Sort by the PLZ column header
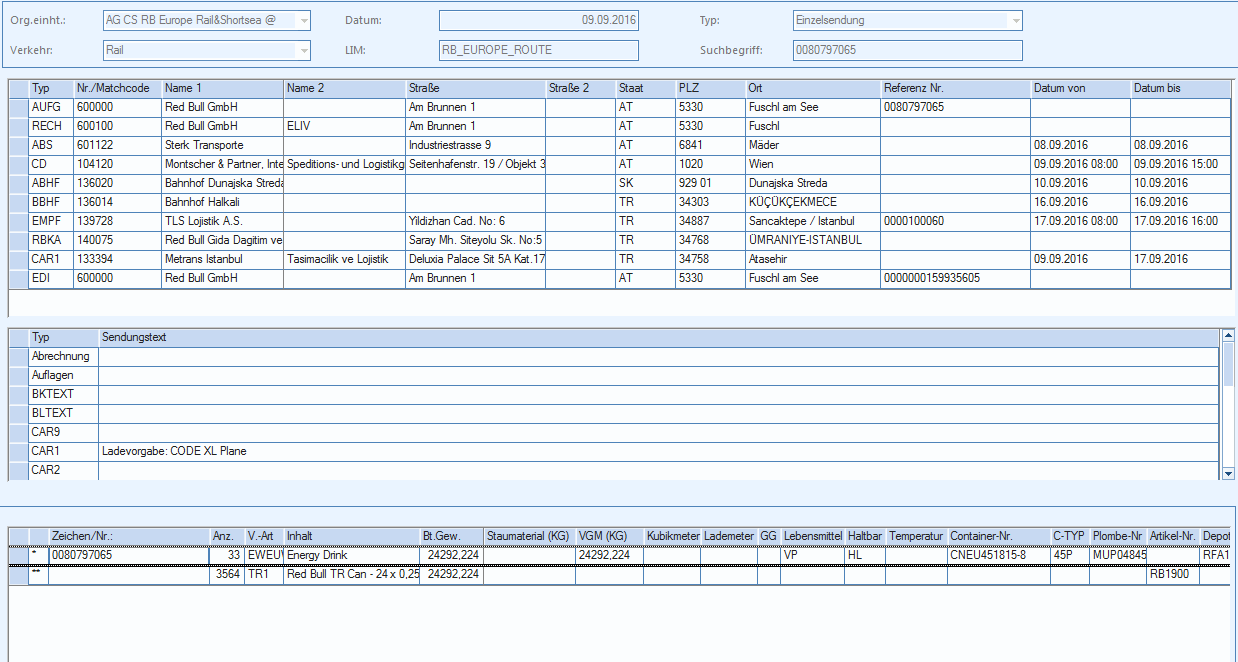Viewport: 1238px width, 662px height. click(710, 88)
